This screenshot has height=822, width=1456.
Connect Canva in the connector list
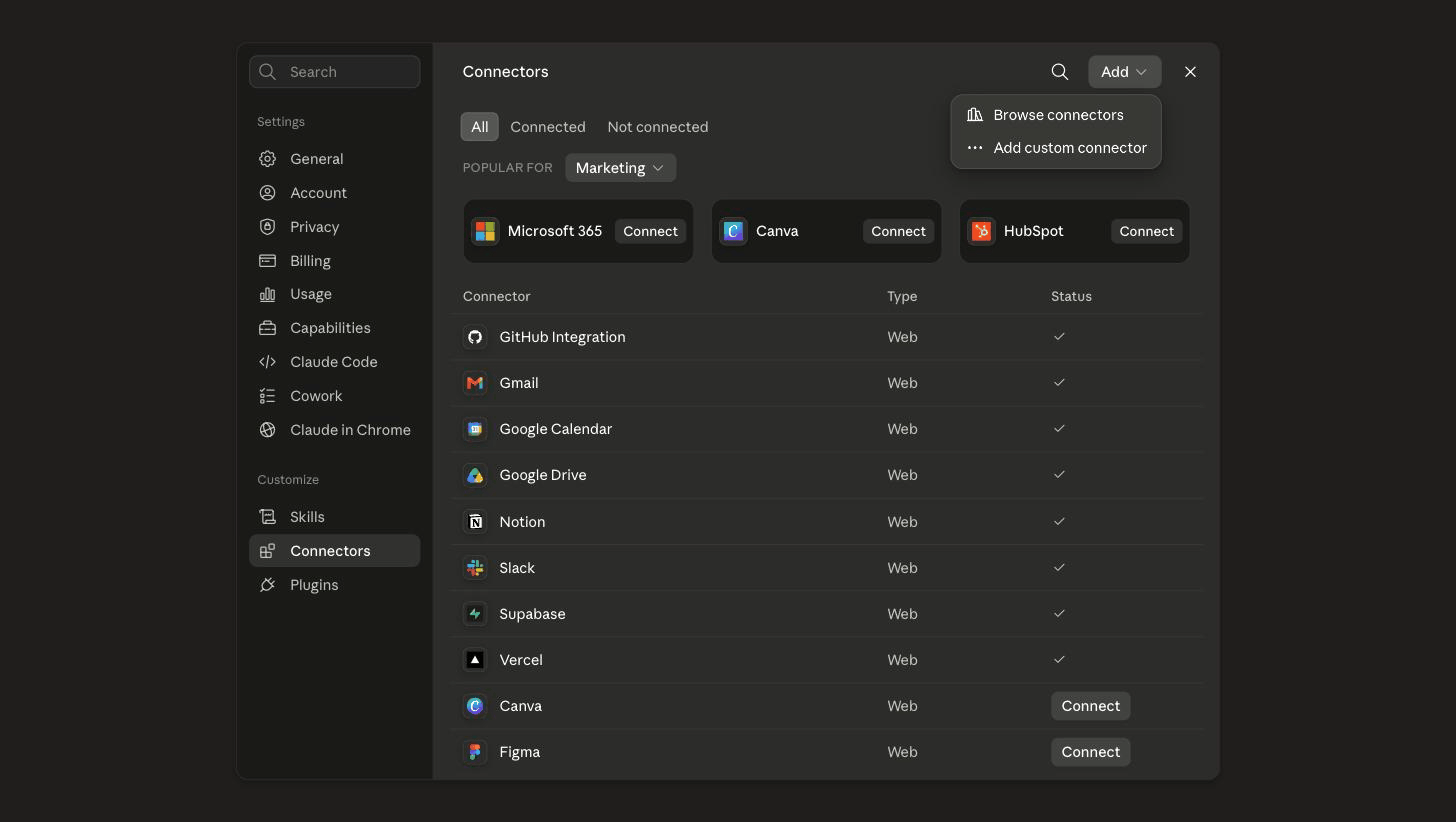point(1090,706)
